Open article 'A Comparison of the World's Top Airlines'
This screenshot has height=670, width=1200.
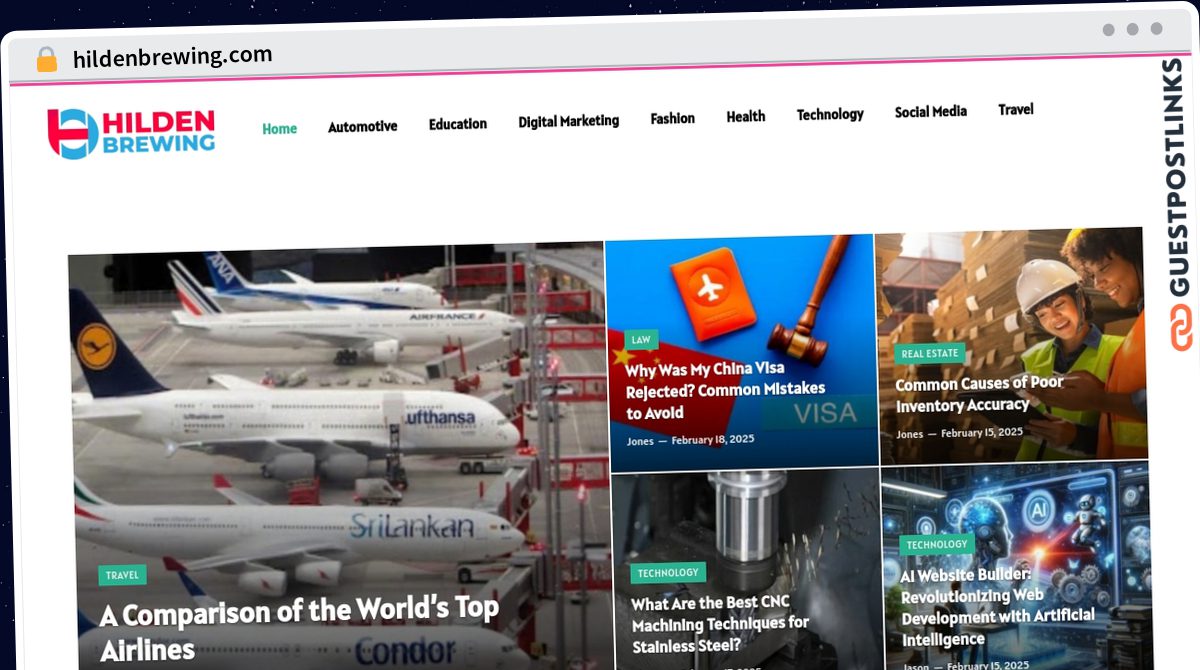[x=299, y=628]
